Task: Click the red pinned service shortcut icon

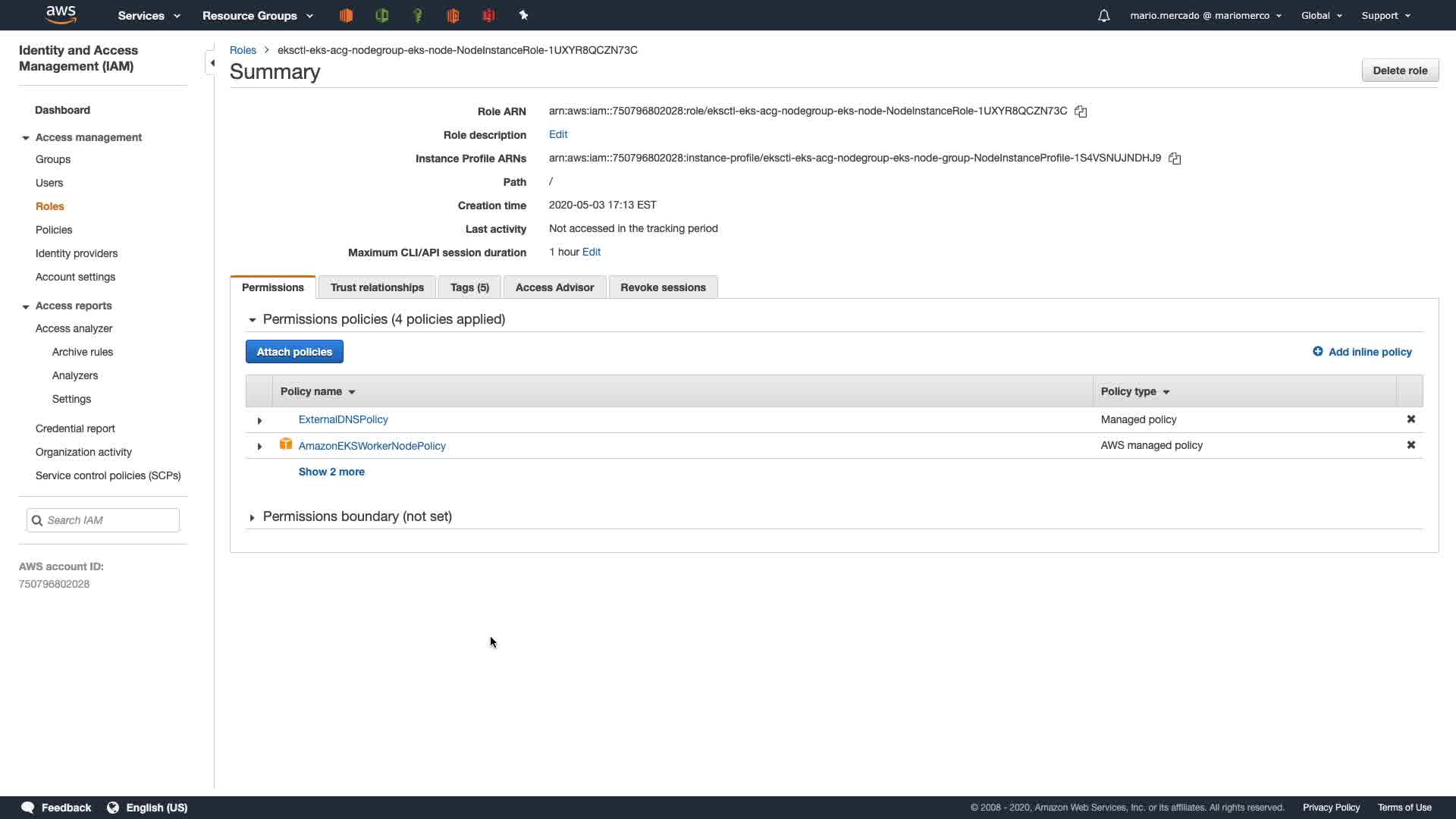Action: (488, 15)
